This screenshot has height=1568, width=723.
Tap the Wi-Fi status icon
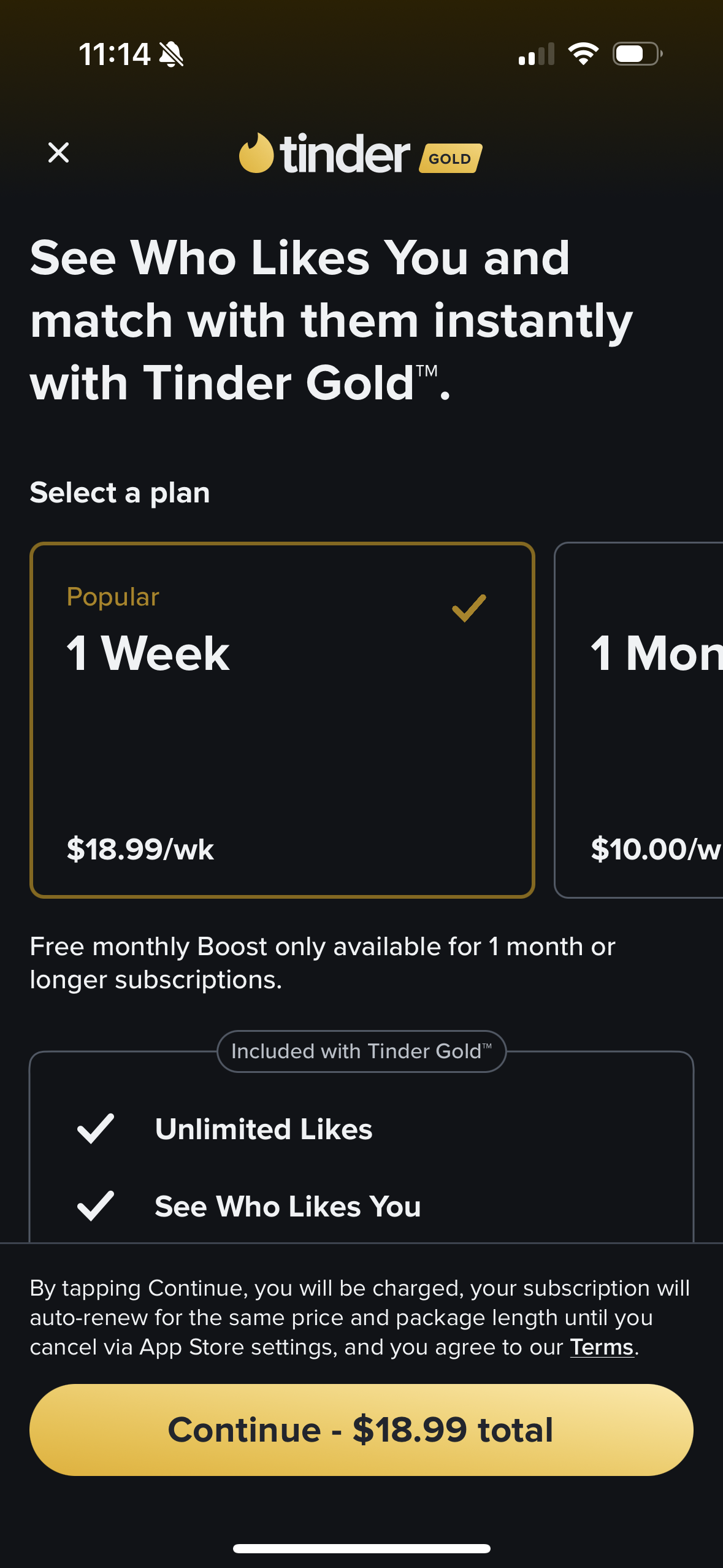click(x=583, y=54)
